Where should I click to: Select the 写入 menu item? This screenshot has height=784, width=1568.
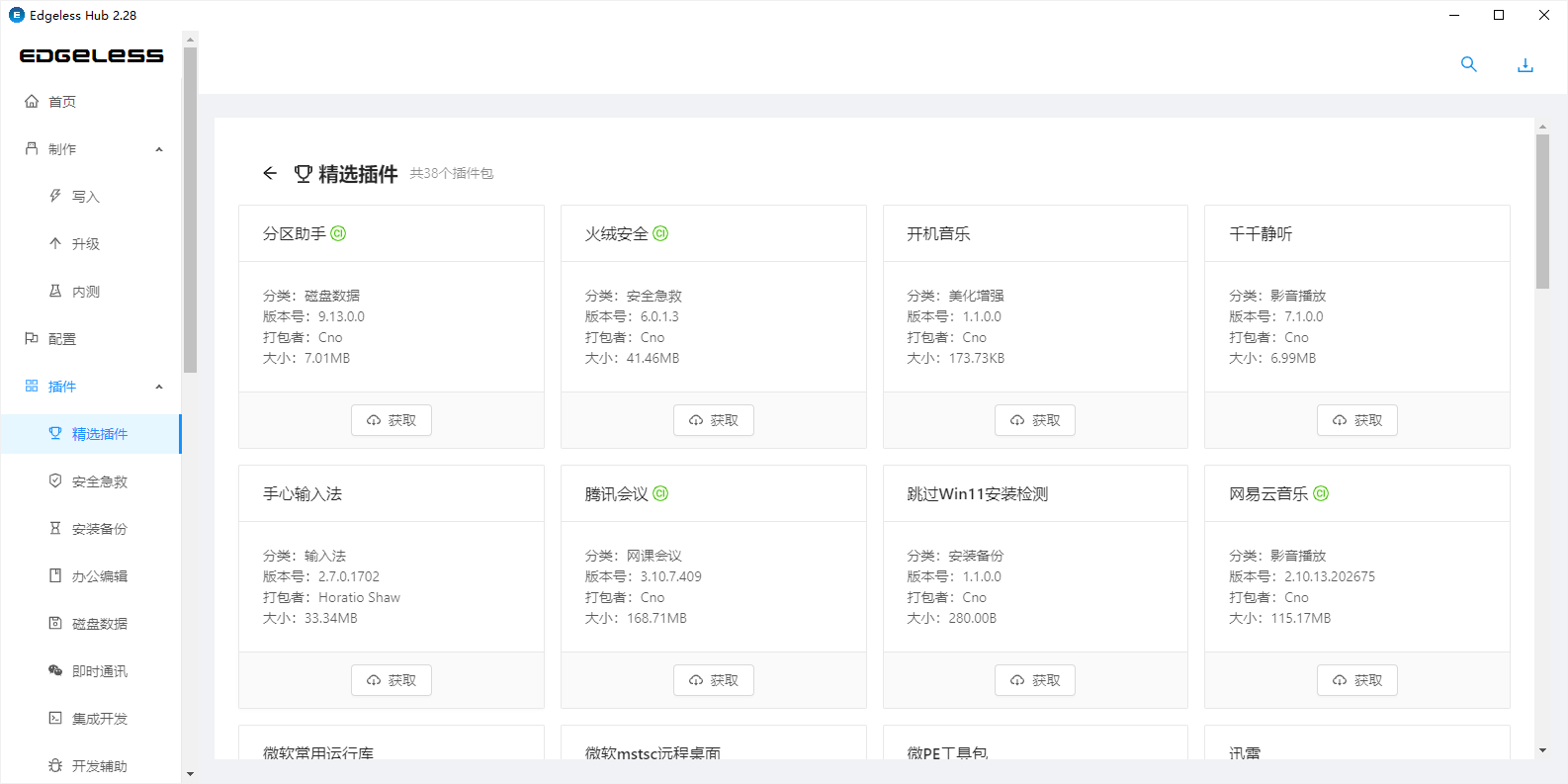click(x=85, y=197)
